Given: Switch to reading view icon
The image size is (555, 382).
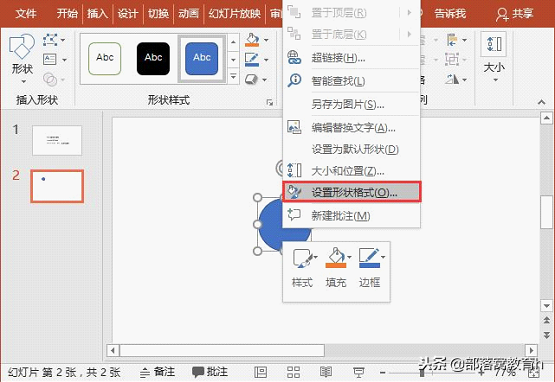Looking at the screenshot, I should (x=326, y=372).
